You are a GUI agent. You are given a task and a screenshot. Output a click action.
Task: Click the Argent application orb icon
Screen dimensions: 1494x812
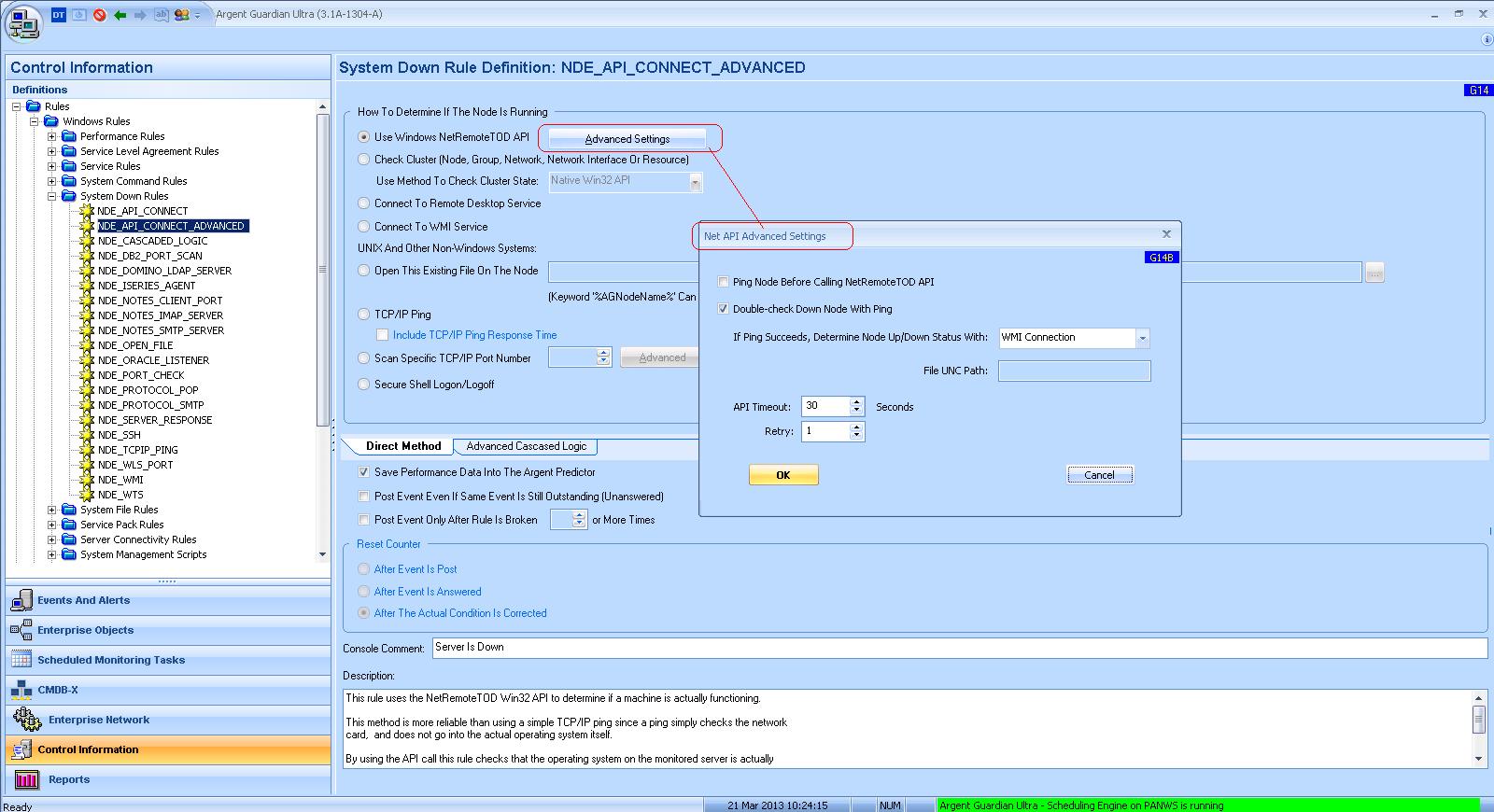point(23,23)
